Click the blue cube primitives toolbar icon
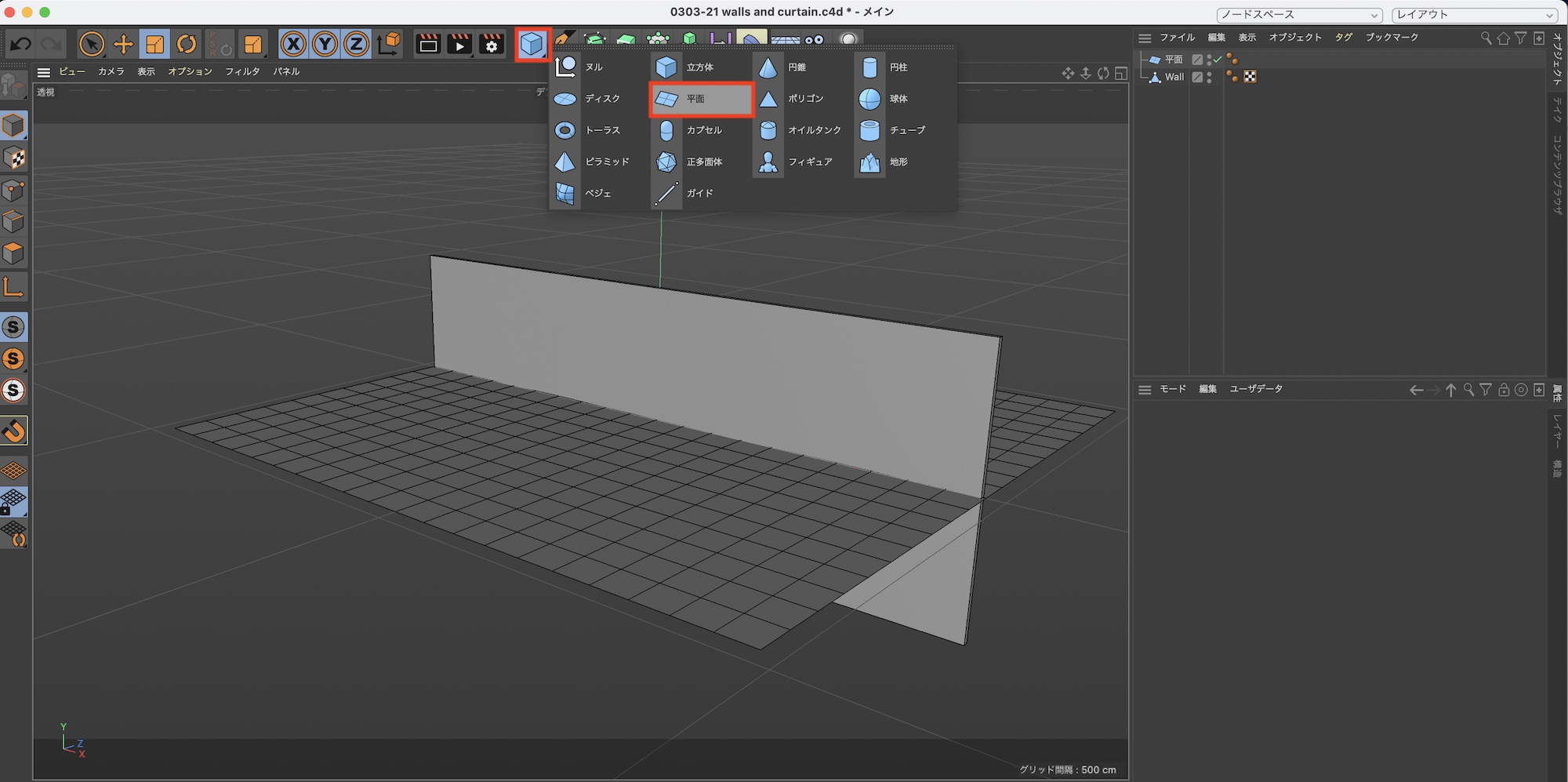1568x782 pixels. pyautogui.click(x=532, y=44)
